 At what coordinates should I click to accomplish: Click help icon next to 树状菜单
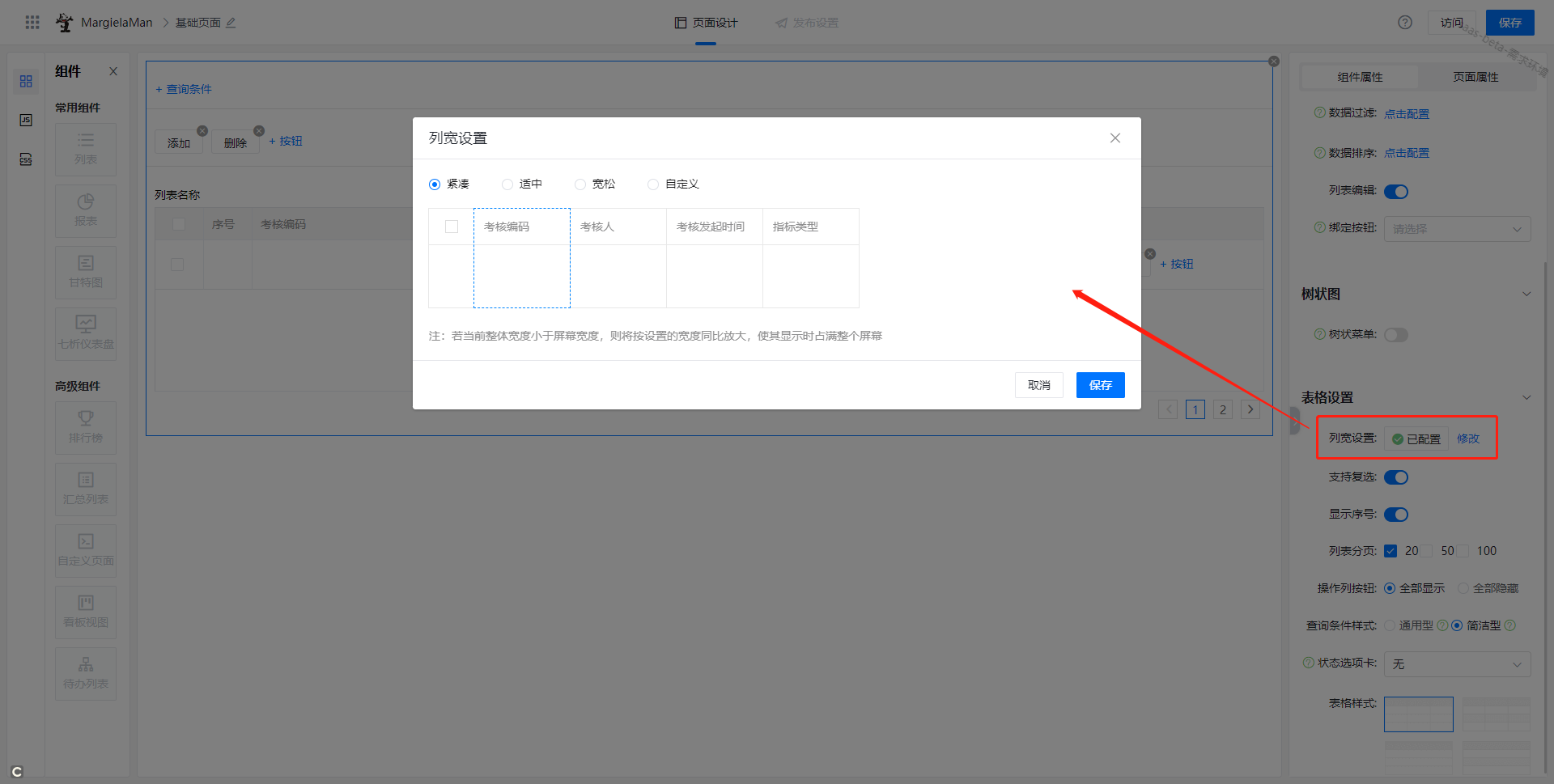click(x=1320, y=334)
